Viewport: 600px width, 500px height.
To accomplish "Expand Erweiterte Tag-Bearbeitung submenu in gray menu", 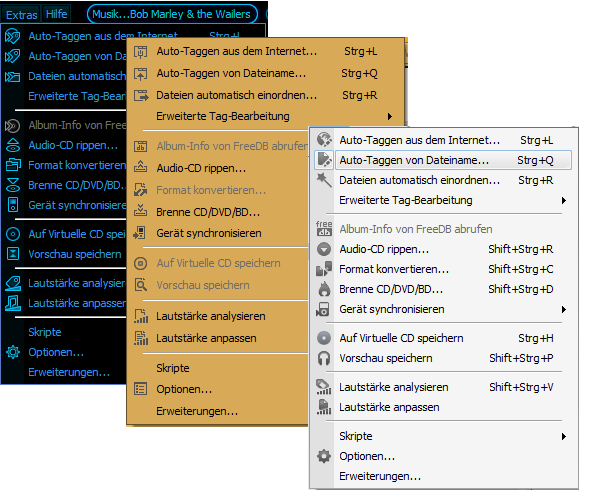I will pyautogui.click(x=564, y=201).
